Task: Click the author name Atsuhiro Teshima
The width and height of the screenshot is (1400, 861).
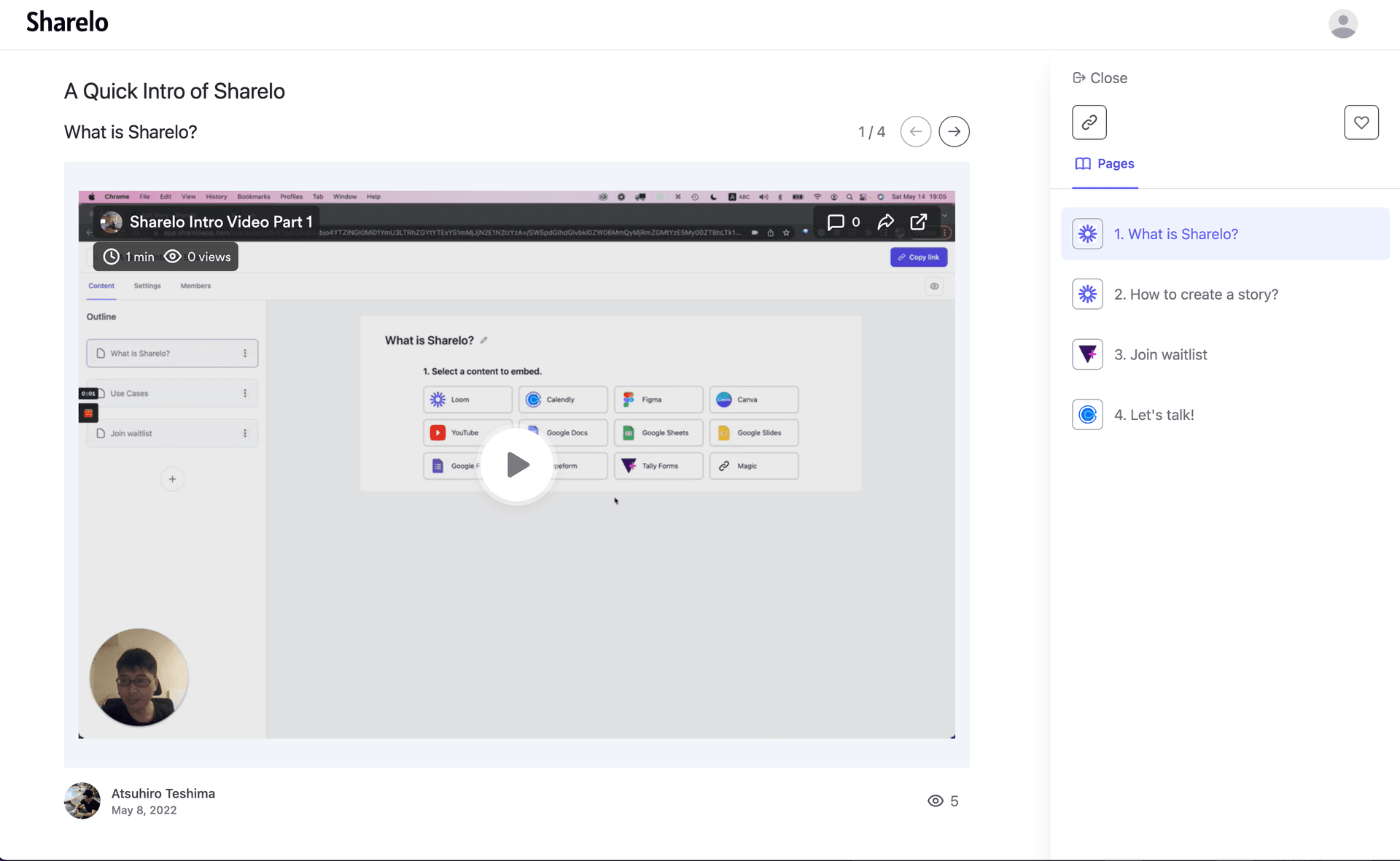Action: click(x=163, y=793)
